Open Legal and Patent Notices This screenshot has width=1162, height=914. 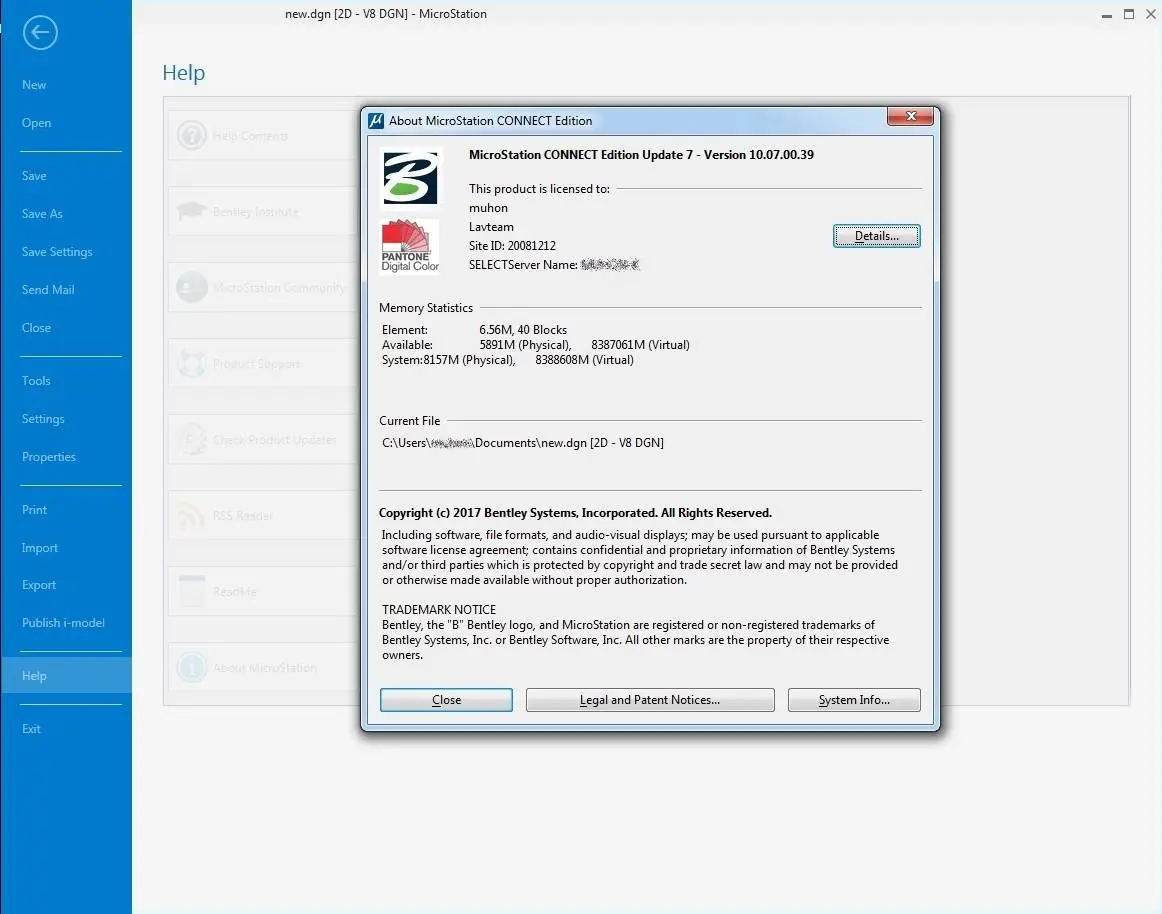[x=650, y=700]
